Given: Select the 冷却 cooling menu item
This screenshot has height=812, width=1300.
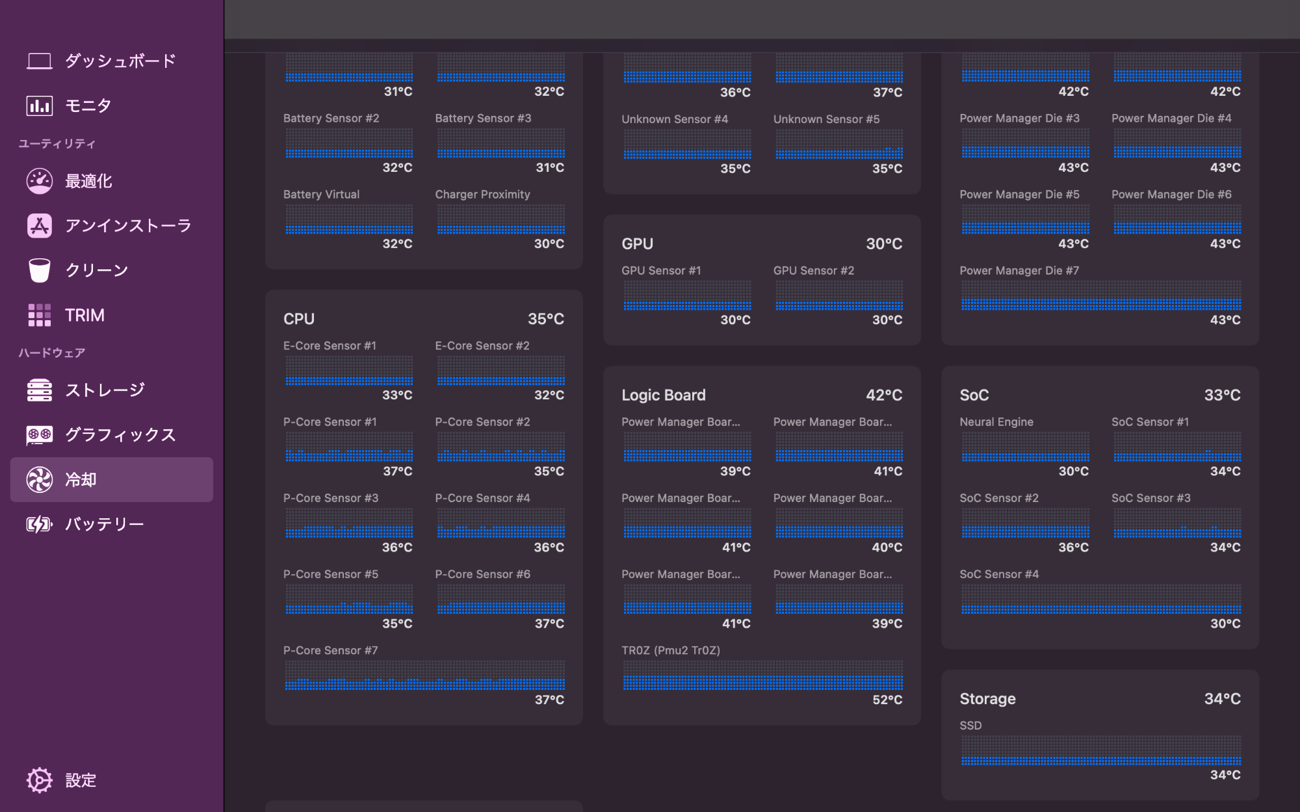Looking at the screenshot, I should (x=112, y=480).
